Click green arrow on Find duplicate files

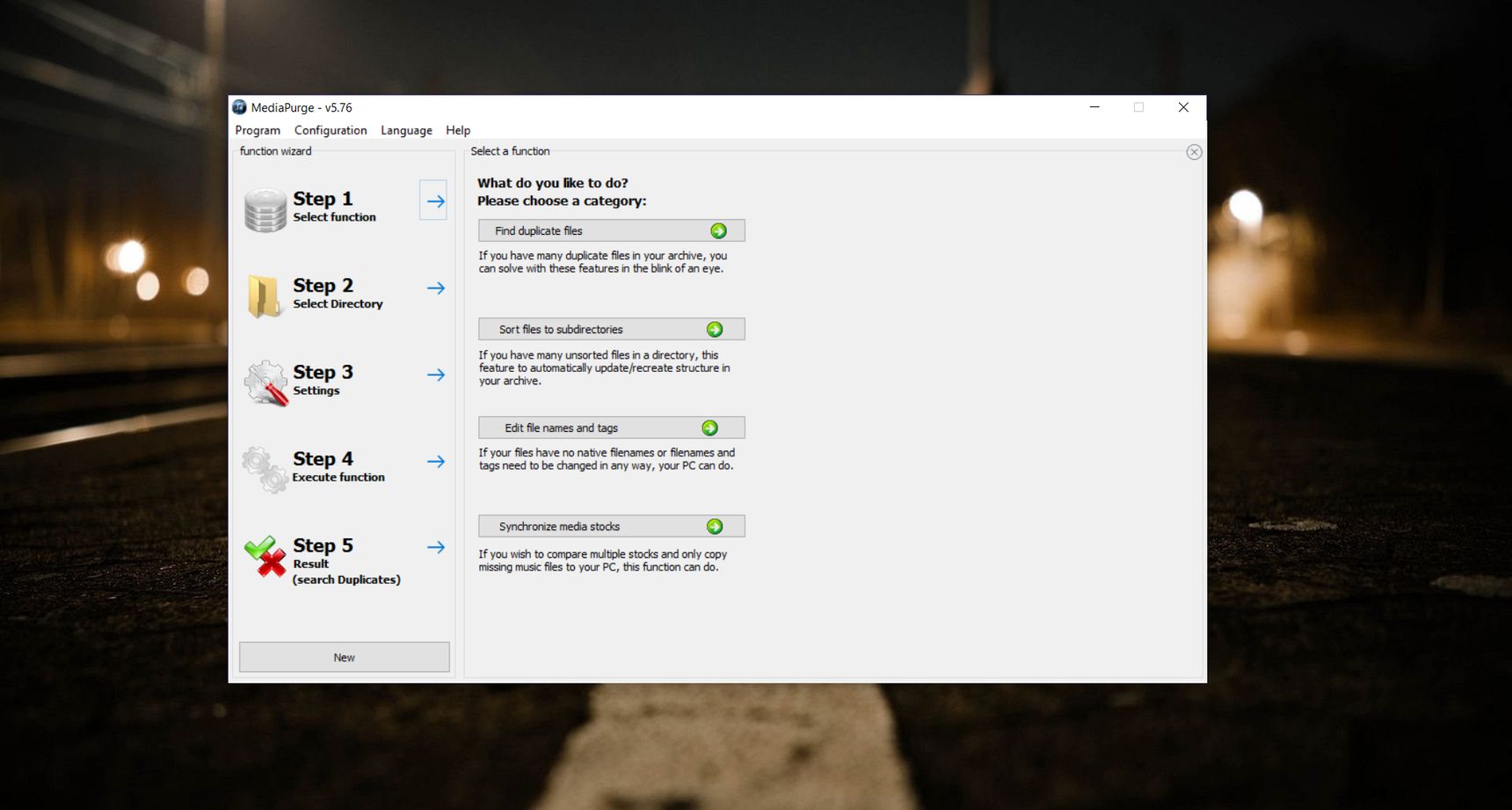[x=718, y=230]
